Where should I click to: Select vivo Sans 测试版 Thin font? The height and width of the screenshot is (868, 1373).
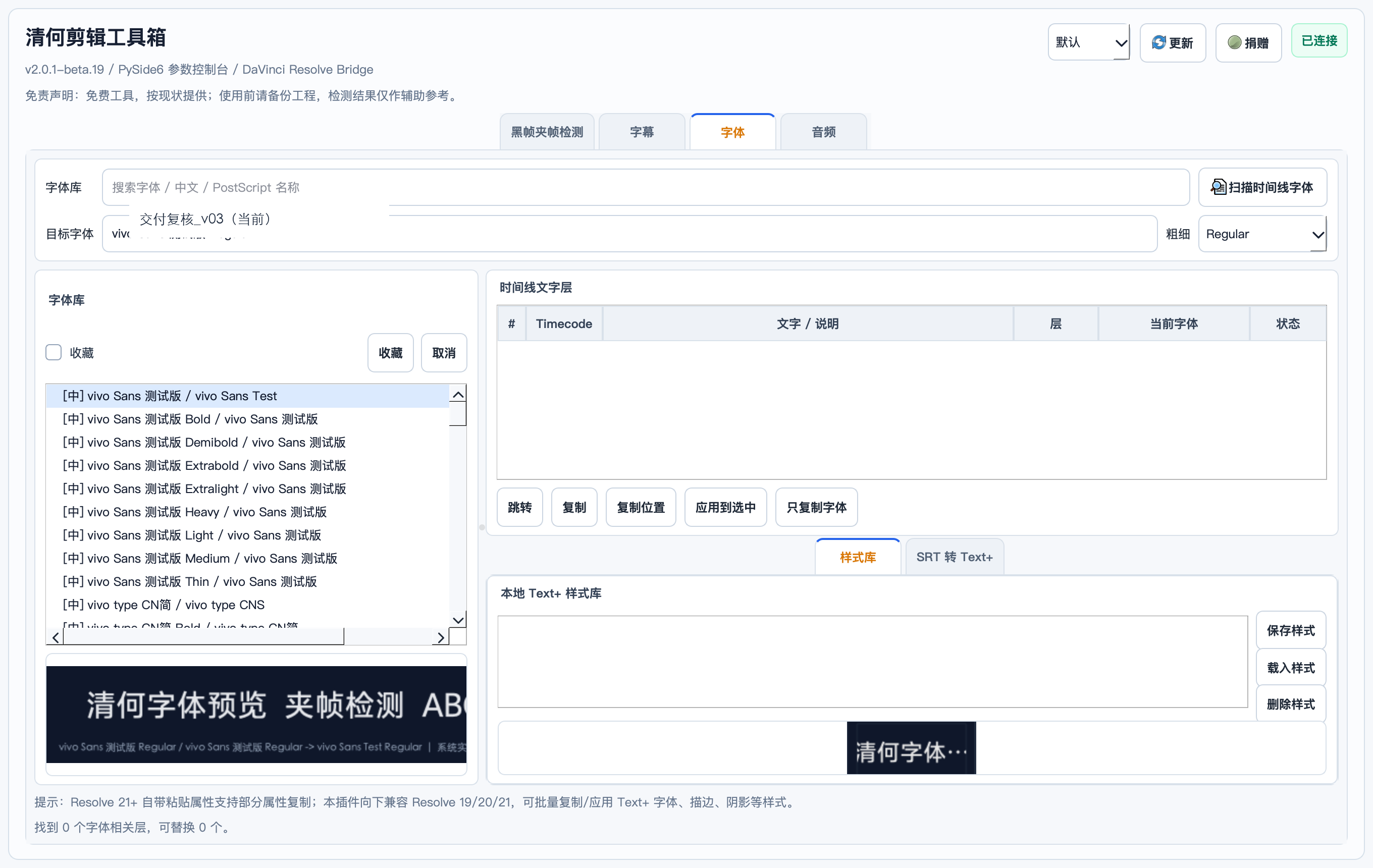tap(247, 581)
